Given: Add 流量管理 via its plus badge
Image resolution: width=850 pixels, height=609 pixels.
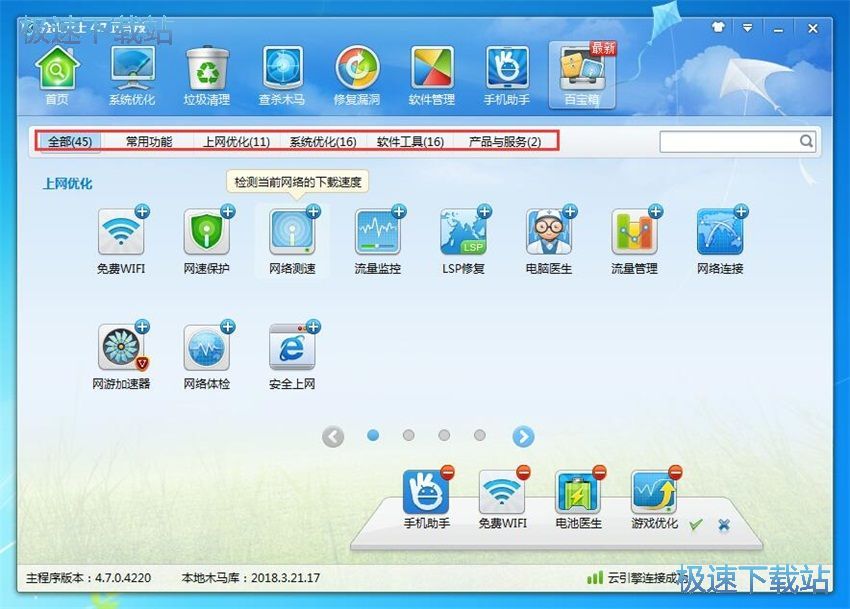Looking at the screenshot, I should 656,211.
